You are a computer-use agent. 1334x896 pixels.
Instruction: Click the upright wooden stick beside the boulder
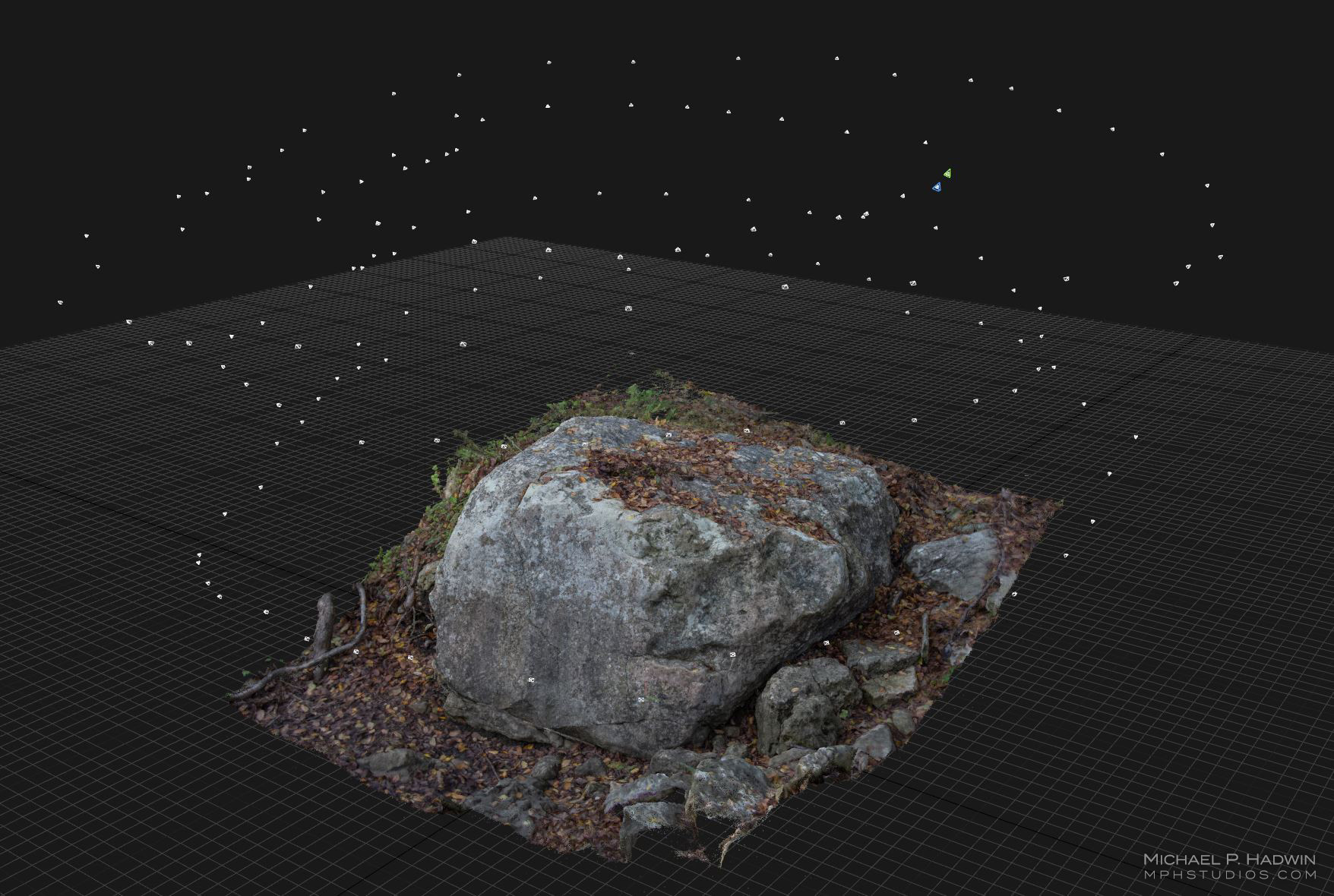click(x=324, y=634)
